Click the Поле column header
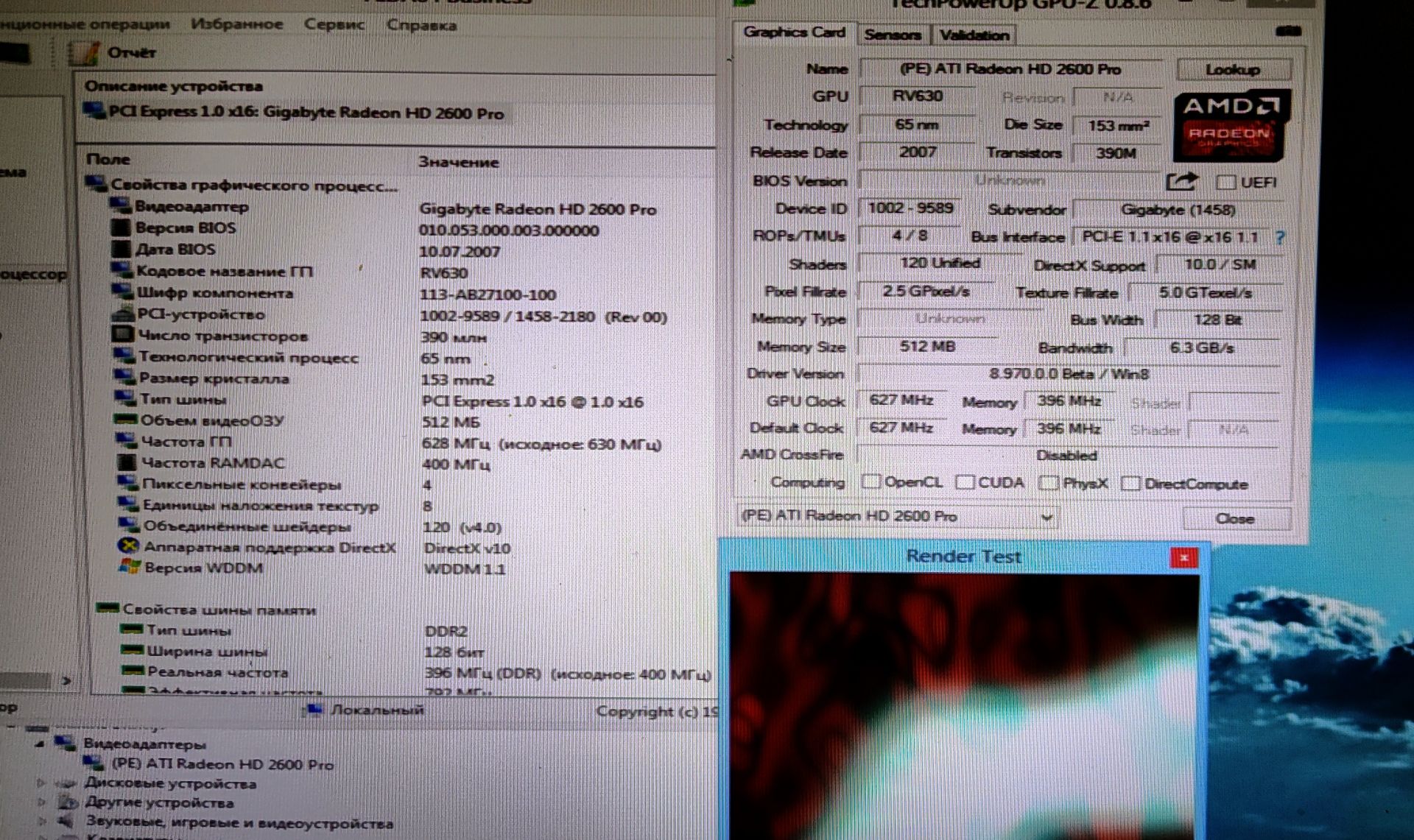Viewport: 1414px width, 840px height. click(108, 159)
